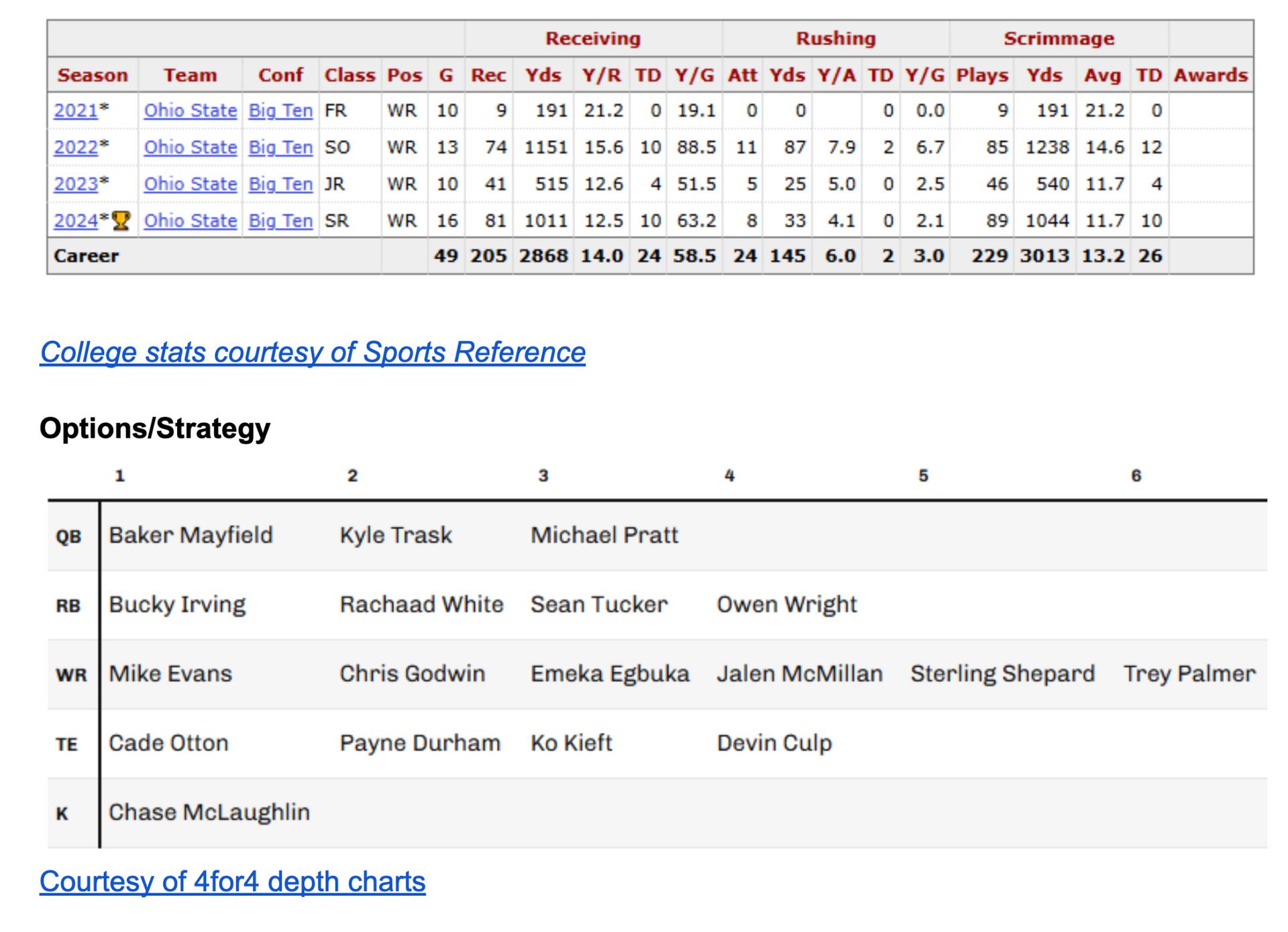Click the Conf column header
This screenshot has width=1288, height=932.
(x=280, y=75)
